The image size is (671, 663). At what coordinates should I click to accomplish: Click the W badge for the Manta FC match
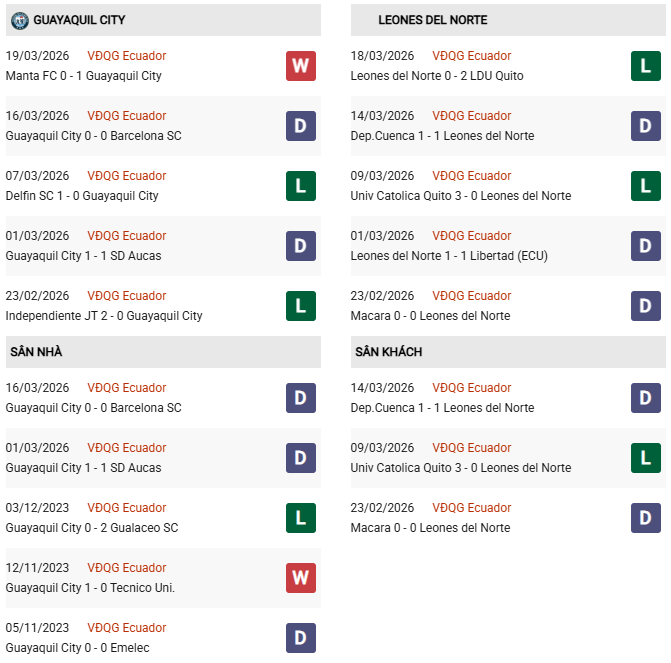(301, 66)
